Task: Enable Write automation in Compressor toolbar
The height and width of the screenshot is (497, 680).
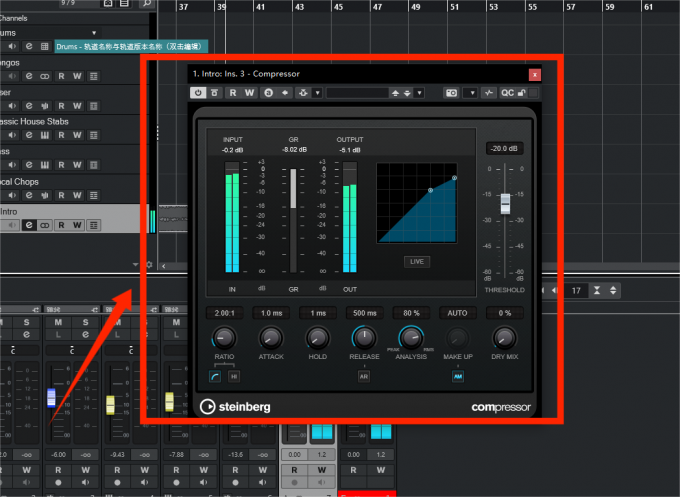Action: (x=249, y=93)
